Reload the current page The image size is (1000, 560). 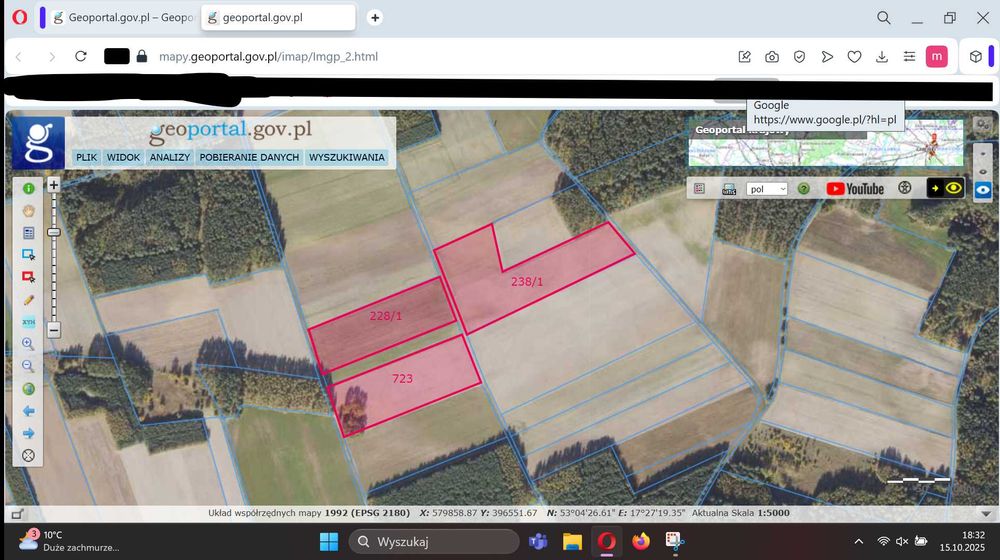(80, 56)
